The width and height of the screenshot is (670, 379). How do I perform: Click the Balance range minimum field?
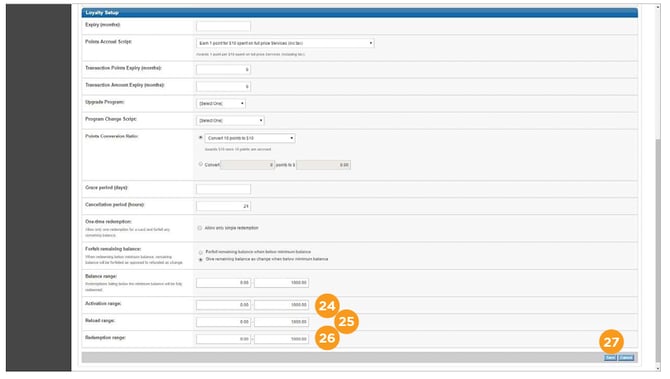tap(223, 282)
